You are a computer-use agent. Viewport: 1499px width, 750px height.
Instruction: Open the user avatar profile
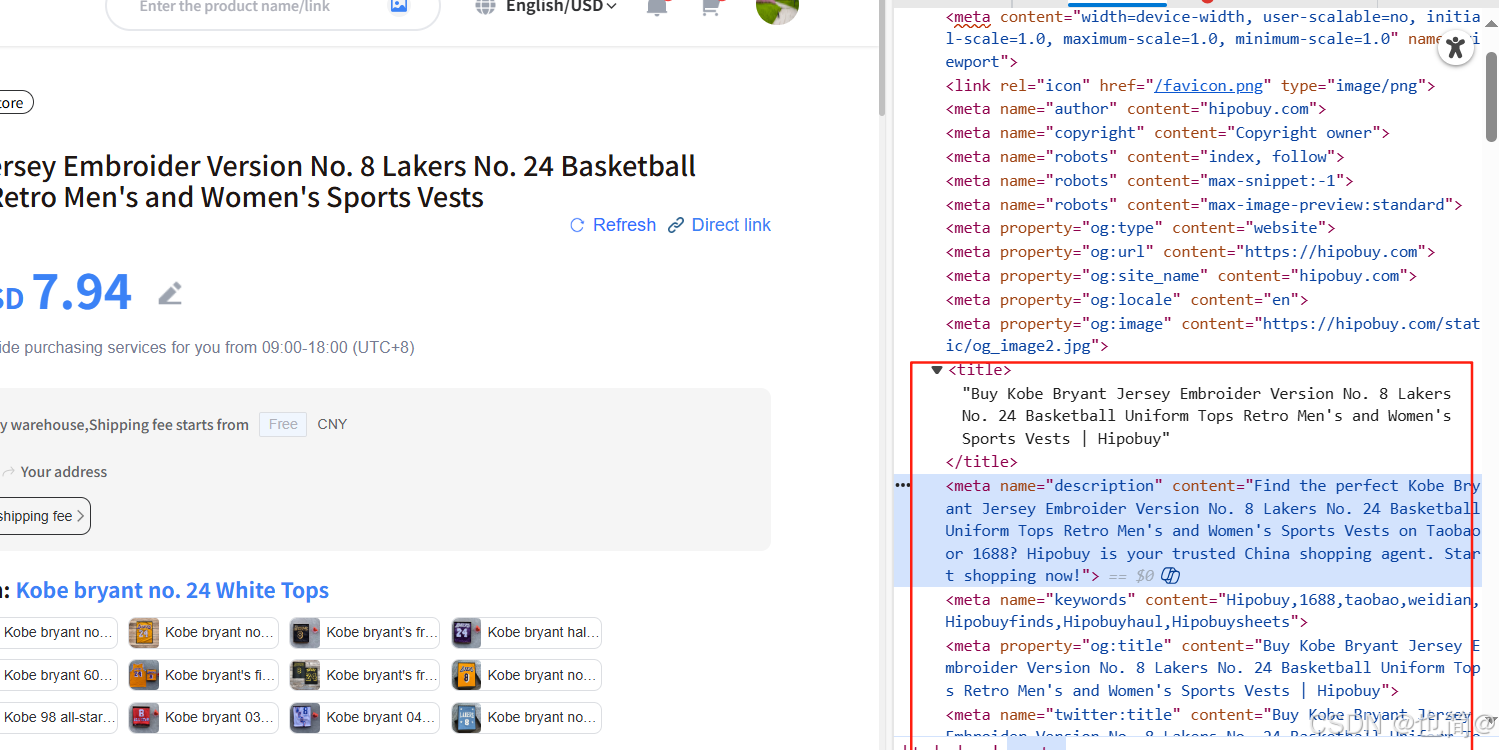[x=777, y=10]
